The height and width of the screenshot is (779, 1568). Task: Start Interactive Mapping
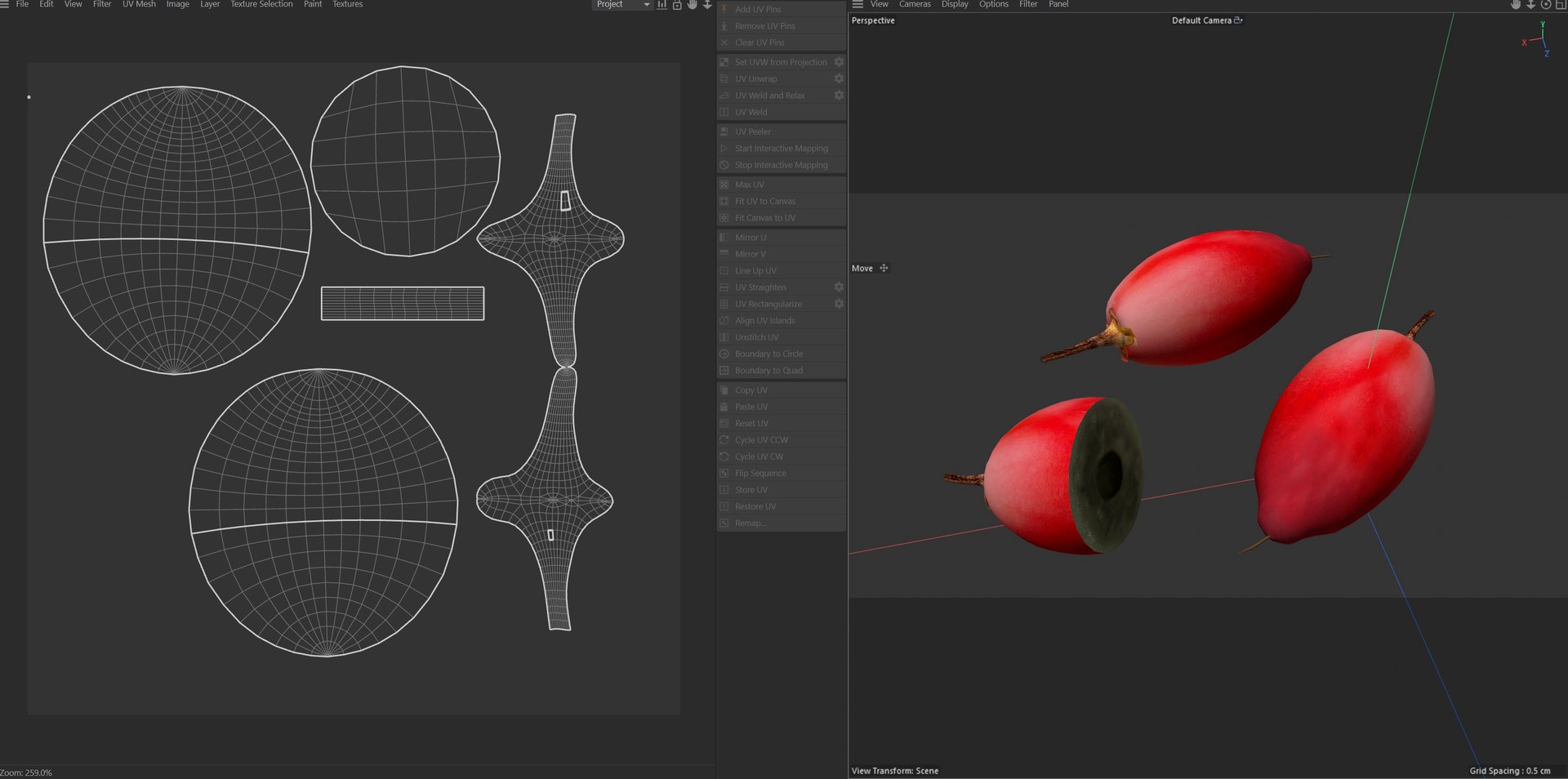781,149
